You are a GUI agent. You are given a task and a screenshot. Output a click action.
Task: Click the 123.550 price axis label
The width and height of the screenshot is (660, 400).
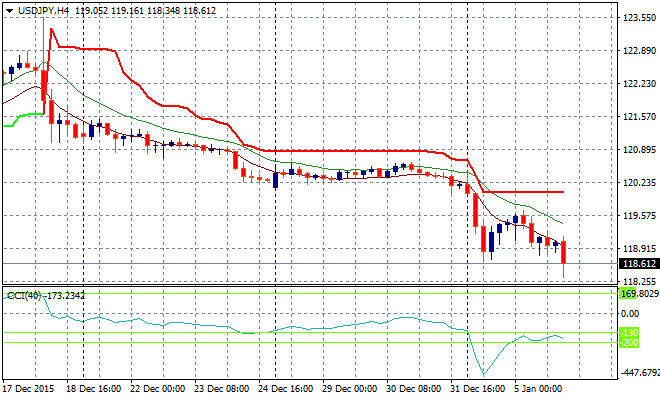[x=639, y=18]
